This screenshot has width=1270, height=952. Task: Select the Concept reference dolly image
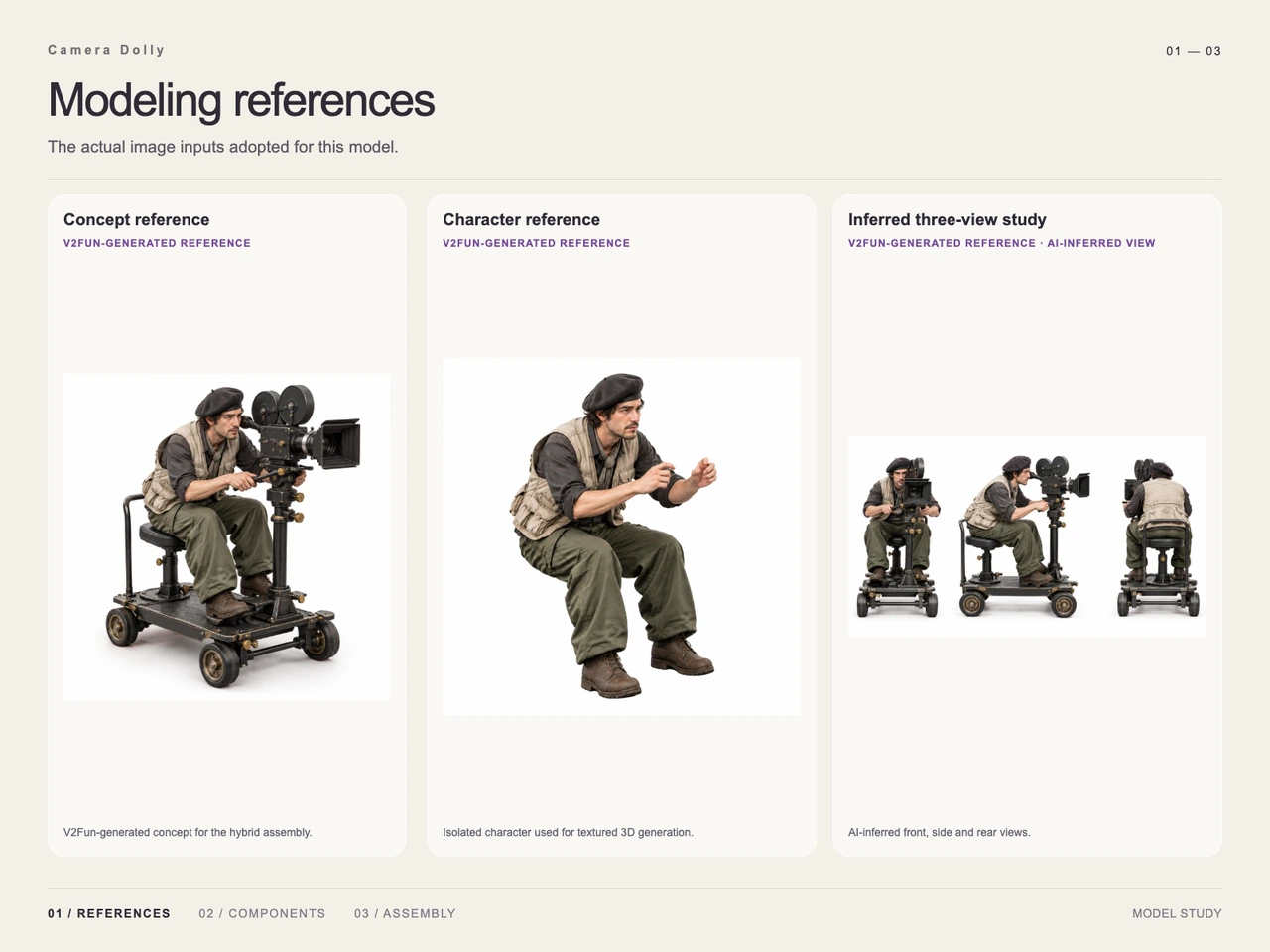click(x=226, y=536)
